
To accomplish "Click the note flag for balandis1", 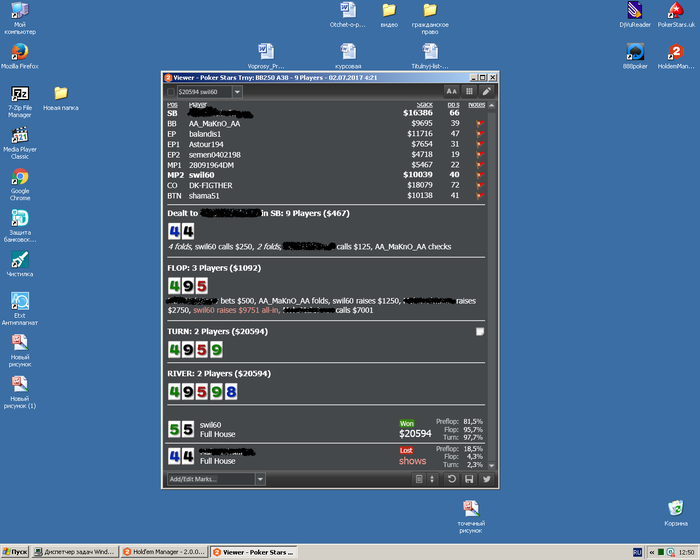I will (x=480, y=134).
